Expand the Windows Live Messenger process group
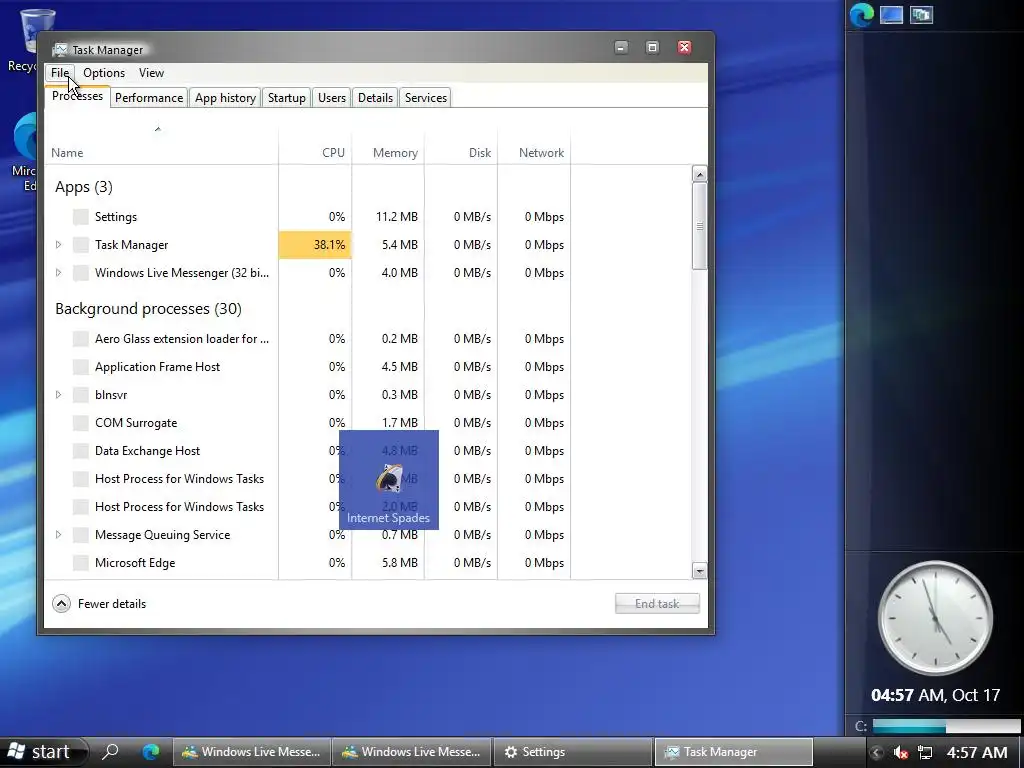1024x768 pixels. tap(58, 273)
